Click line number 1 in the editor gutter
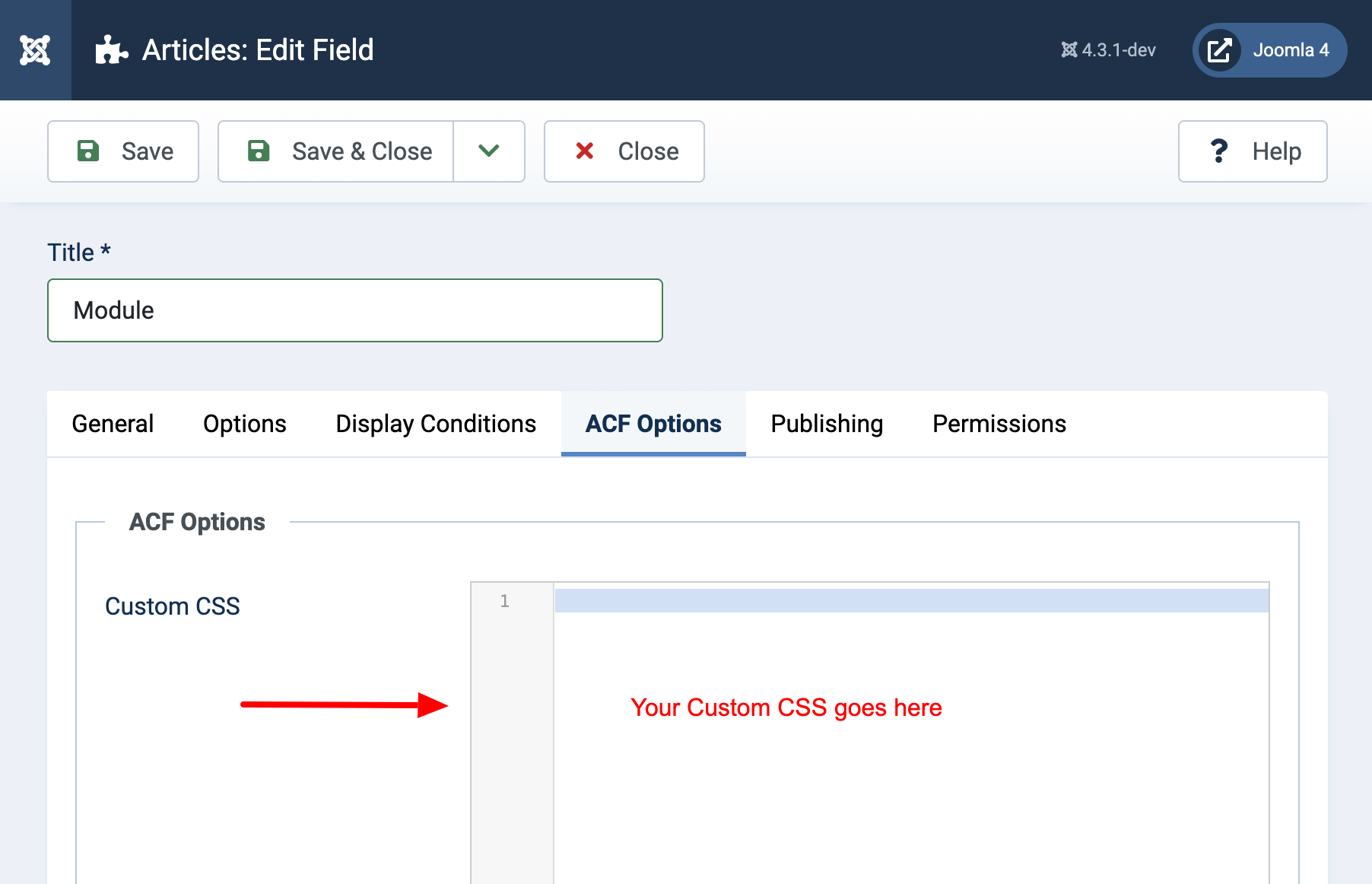The height and width of the screenshot is (884, 1372). coord(504,601)
